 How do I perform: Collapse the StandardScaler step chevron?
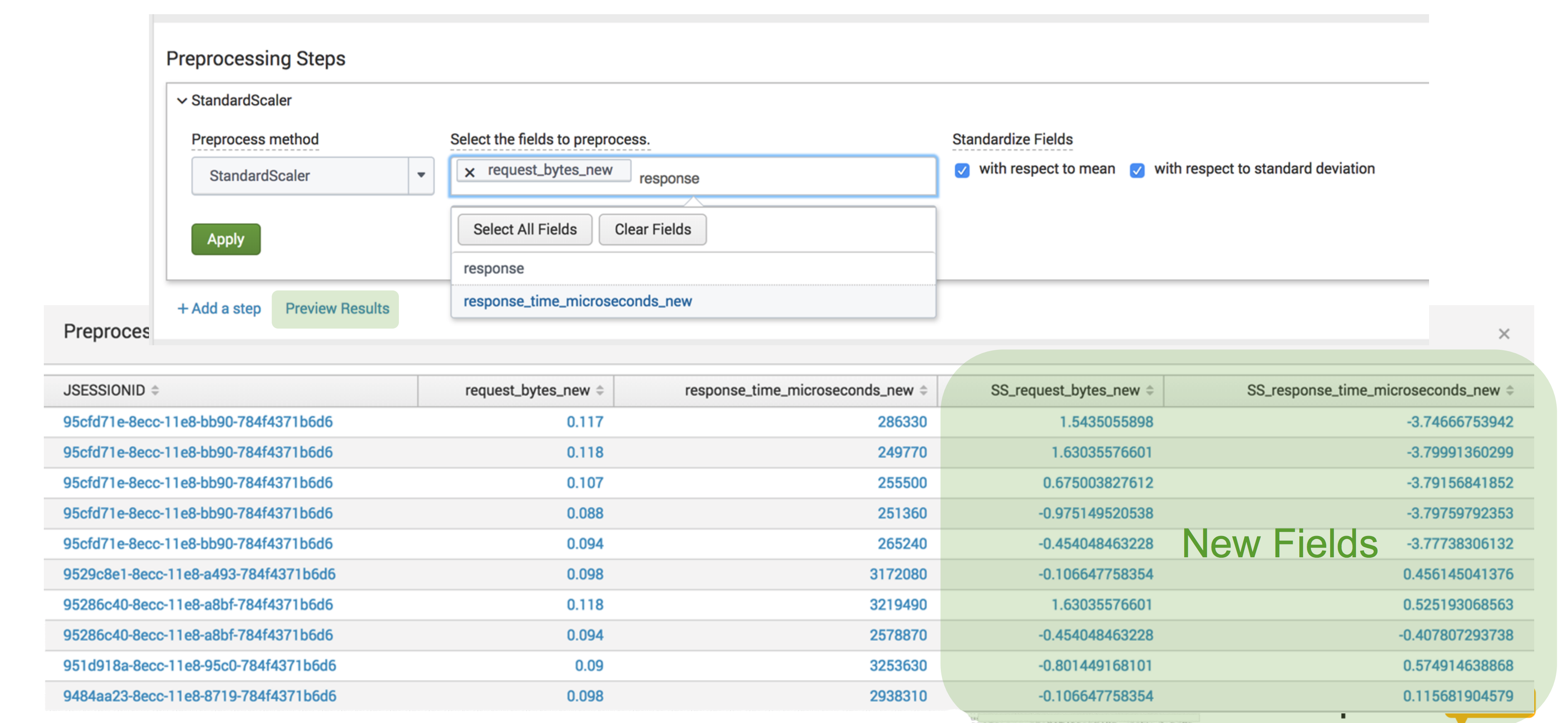[x=182, y=101]
